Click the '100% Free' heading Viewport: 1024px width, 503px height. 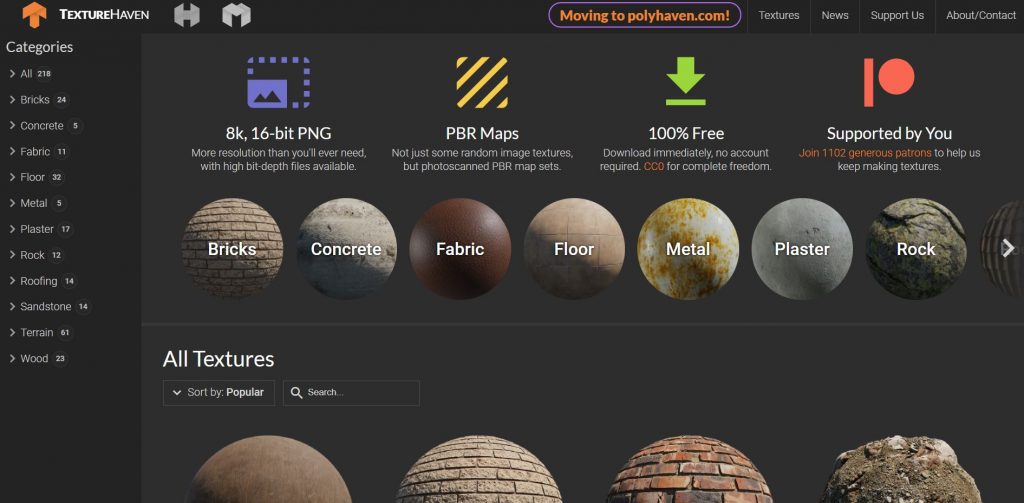pyautogui.click(x=686, y=133)
